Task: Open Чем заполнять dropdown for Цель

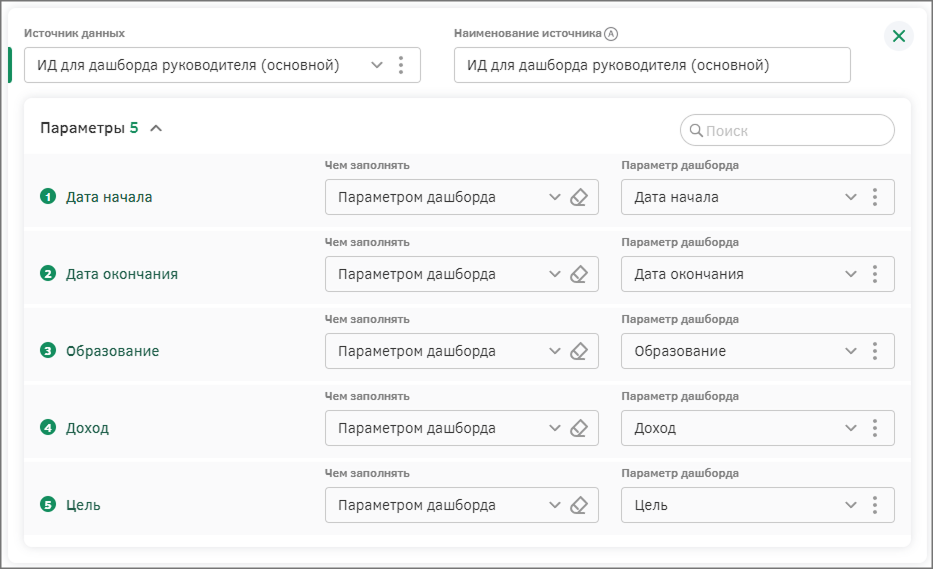Action: tap(555, 505)
